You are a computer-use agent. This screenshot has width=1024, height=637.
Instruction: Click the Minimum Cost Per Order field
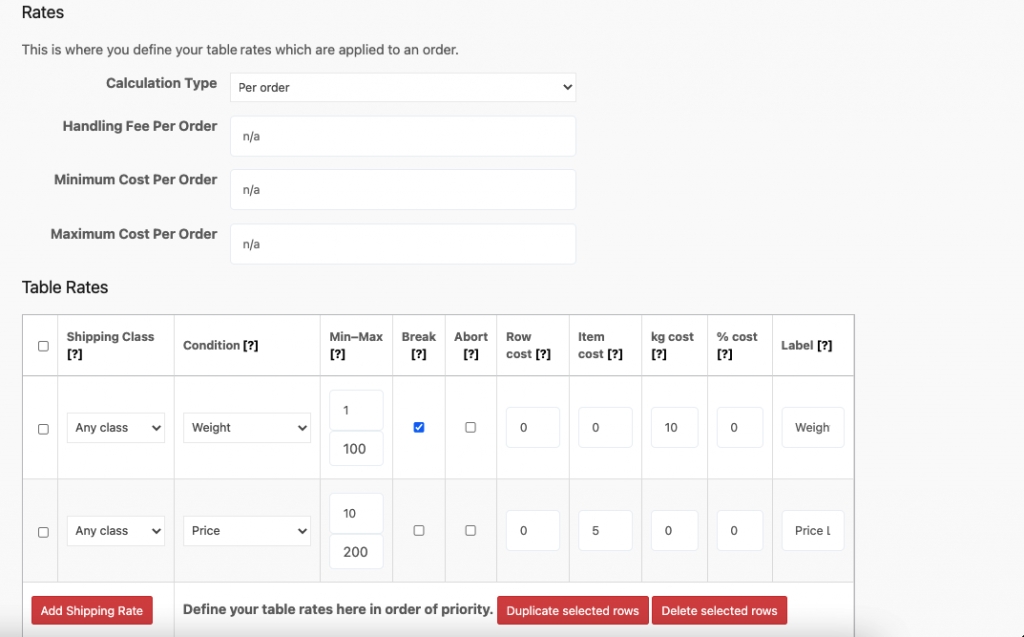(402, 190)
